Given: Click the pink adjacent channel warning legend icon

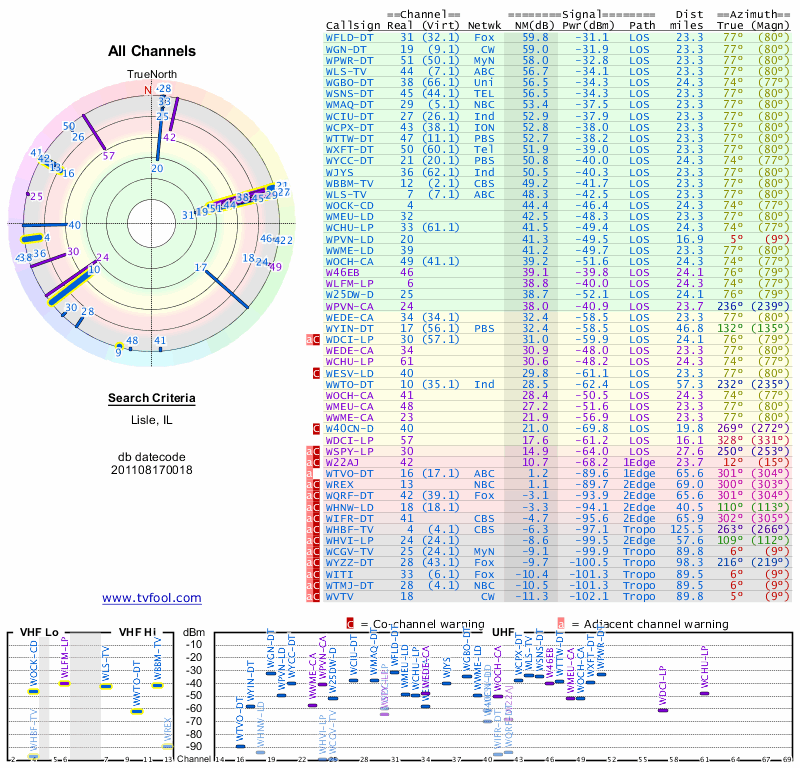Looking at the screenshot, I should point(560,621).
